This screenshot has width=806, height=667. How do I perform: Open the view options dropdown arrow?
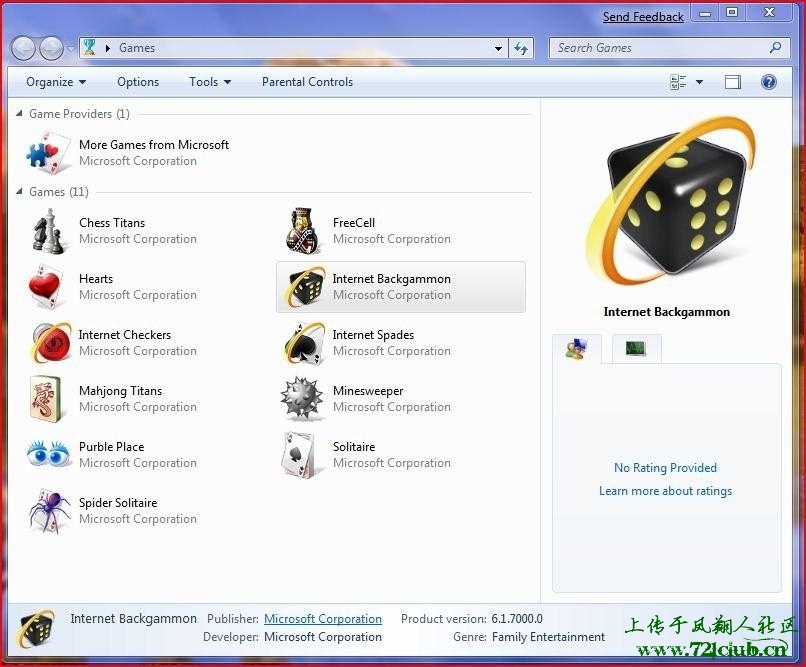pos(699,82)
